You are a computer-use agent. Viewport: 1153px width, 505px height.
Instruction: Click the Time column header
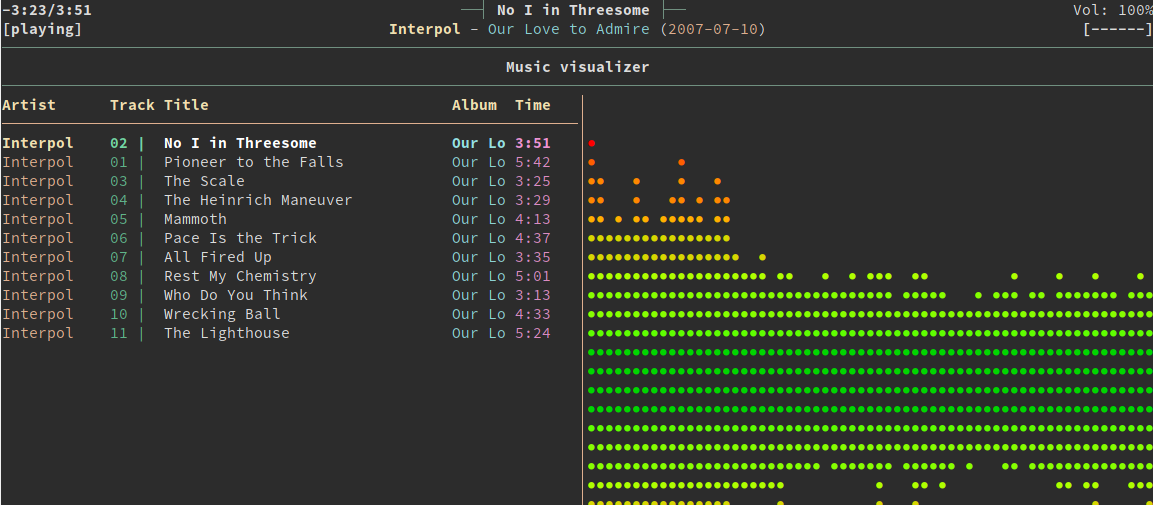pos(533,105)
